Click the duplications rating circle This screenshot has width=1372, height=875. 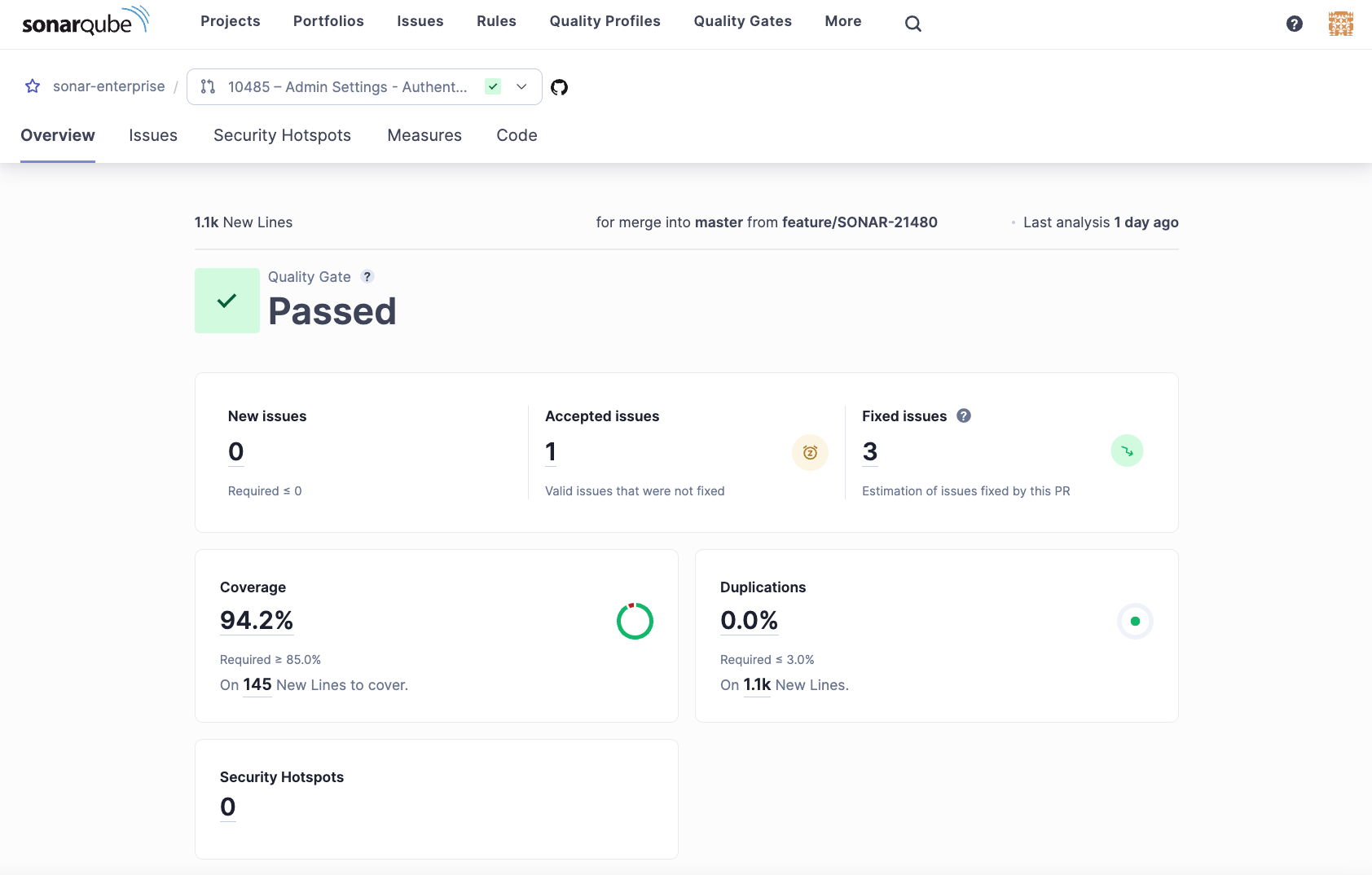point(1134,622)
